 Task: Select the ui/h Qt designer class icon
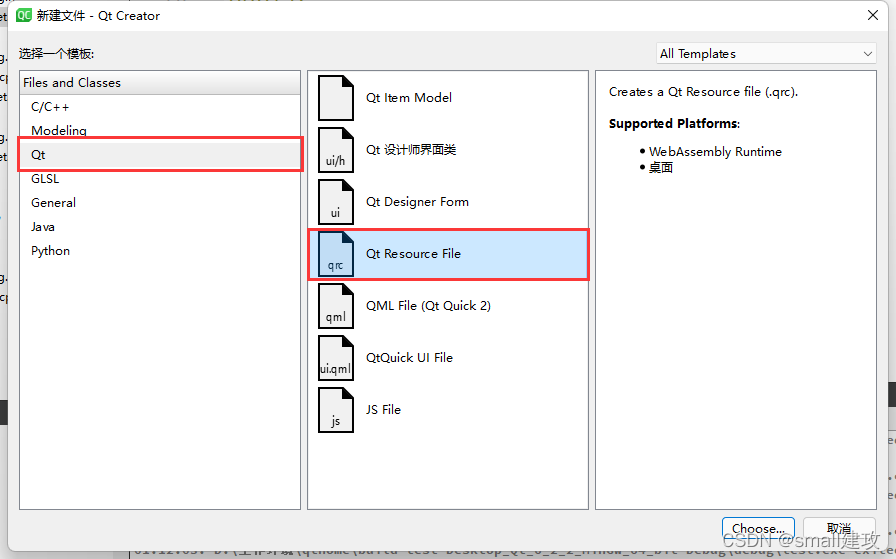pyautogui.click(x=336, y=150)
